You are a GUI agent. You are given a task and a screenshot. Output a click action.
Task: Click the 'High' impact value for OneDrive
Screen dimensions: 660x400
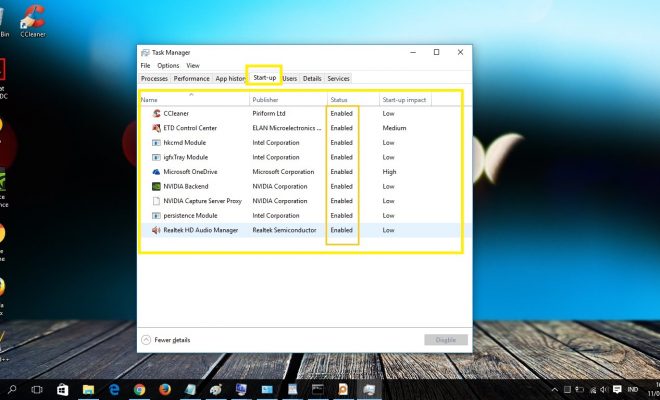[389, 172]
